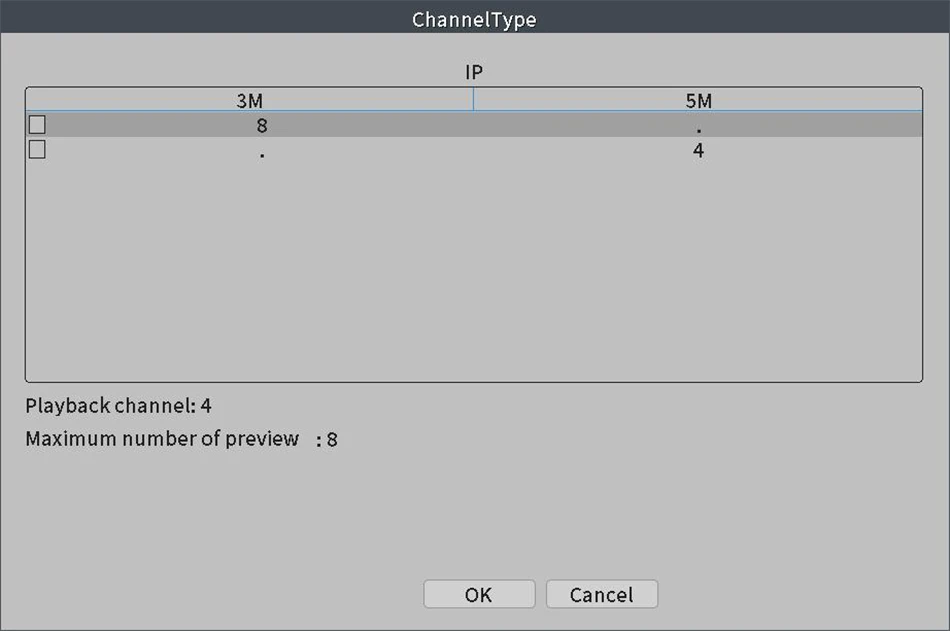Click the dot cell under 5M in the first row
Viewport: 950px width, 631px height.
tap(698, 127)
